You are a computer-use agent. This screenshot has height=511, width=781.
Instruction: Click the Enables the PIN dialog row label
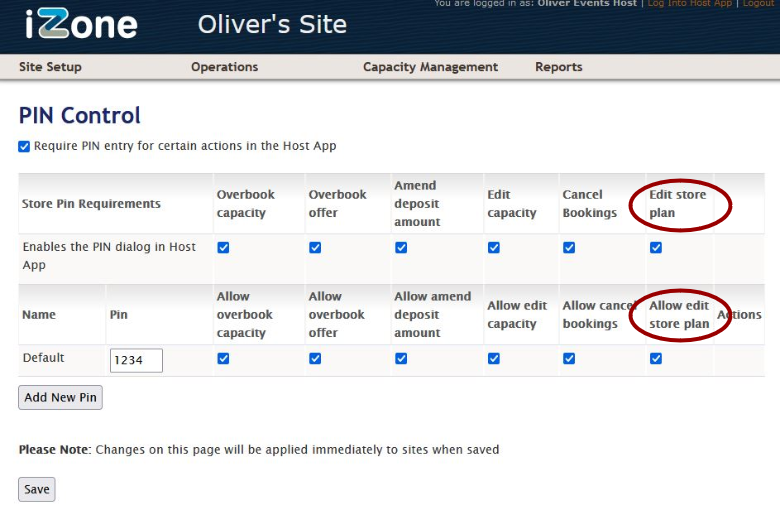109,256
